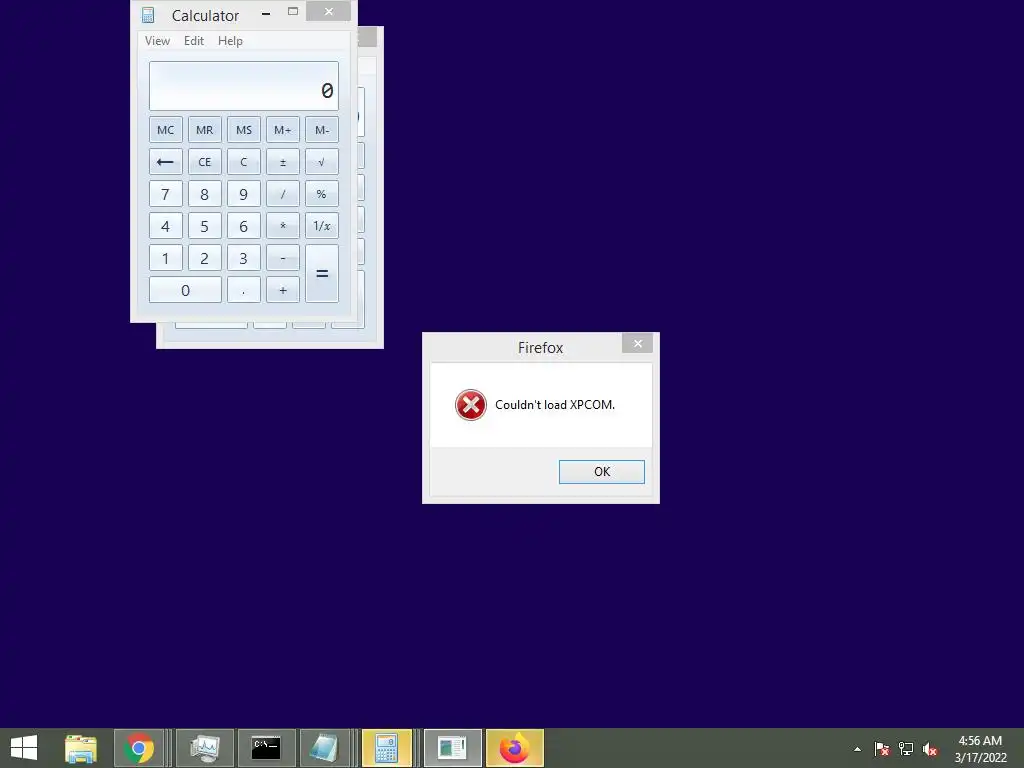This screenshot has height=768, width=1024.
Task: Click the Calculator display field showing 0
Action: pos(244,86)
